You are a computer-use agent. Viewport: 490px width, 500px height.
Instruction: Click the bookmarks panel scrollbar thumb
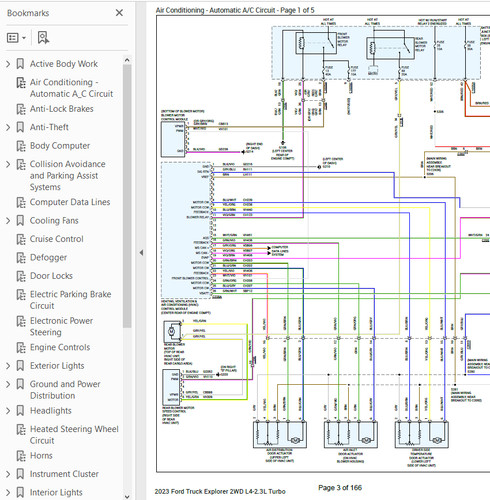127,196
